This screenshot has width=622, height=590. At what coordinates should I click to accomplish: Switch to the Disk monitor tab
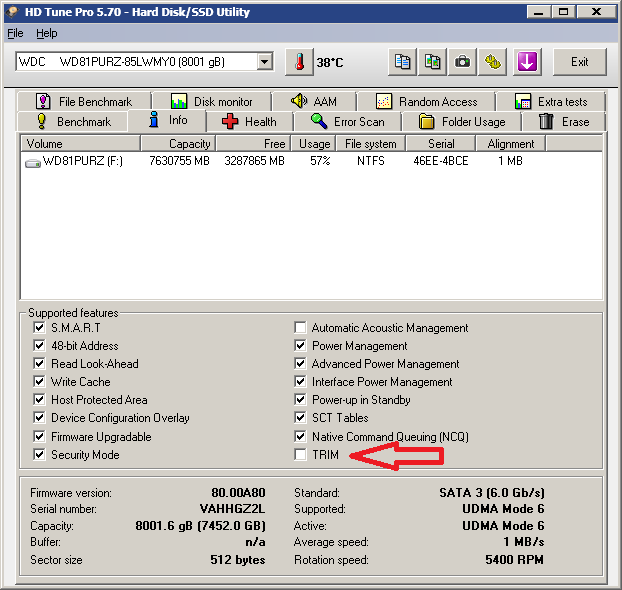[212, 102]
